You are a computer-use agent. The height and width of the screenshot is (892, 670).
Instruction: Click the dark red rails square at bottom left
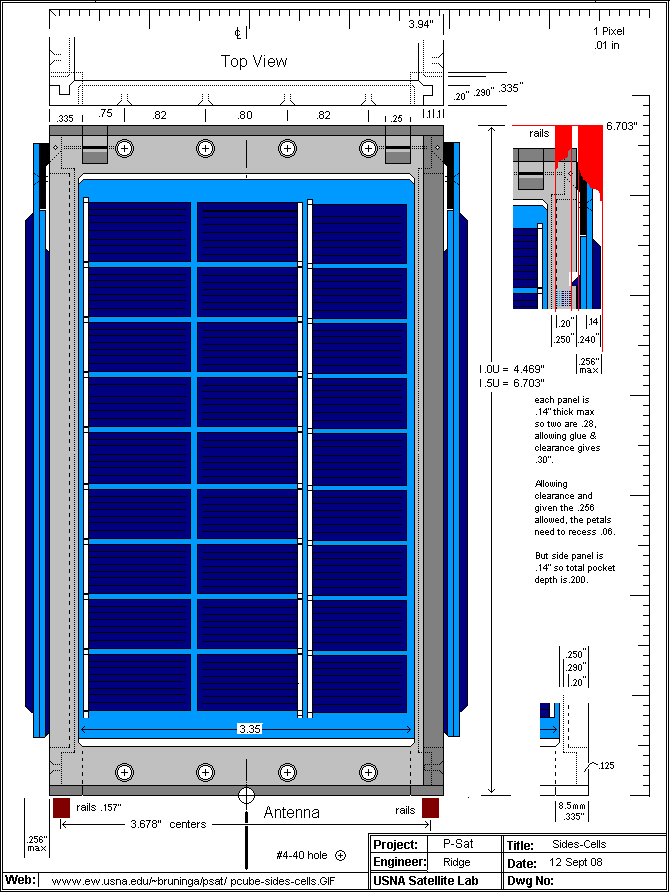[61, 807]
